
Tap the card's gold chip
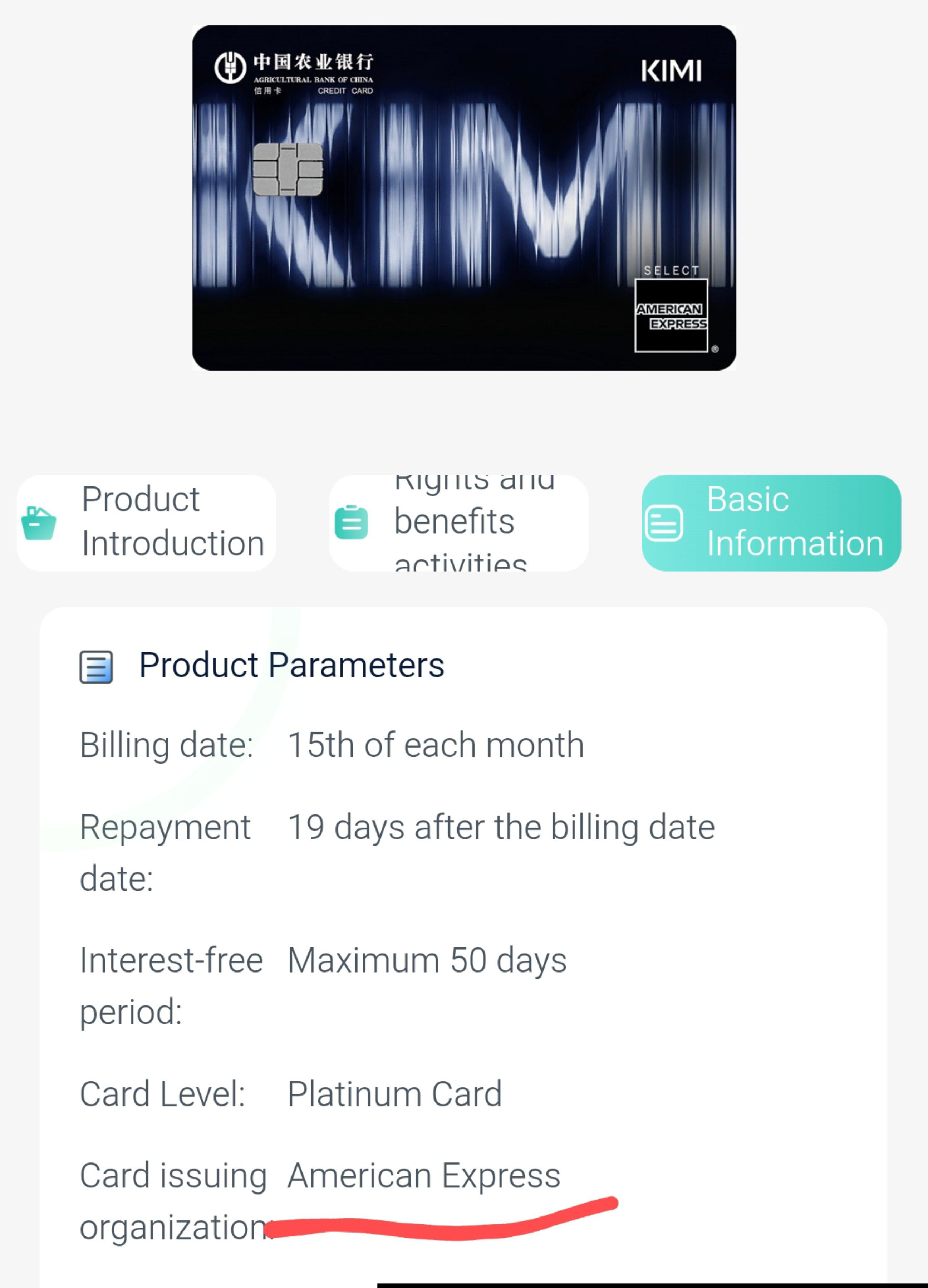coord(288,169)
